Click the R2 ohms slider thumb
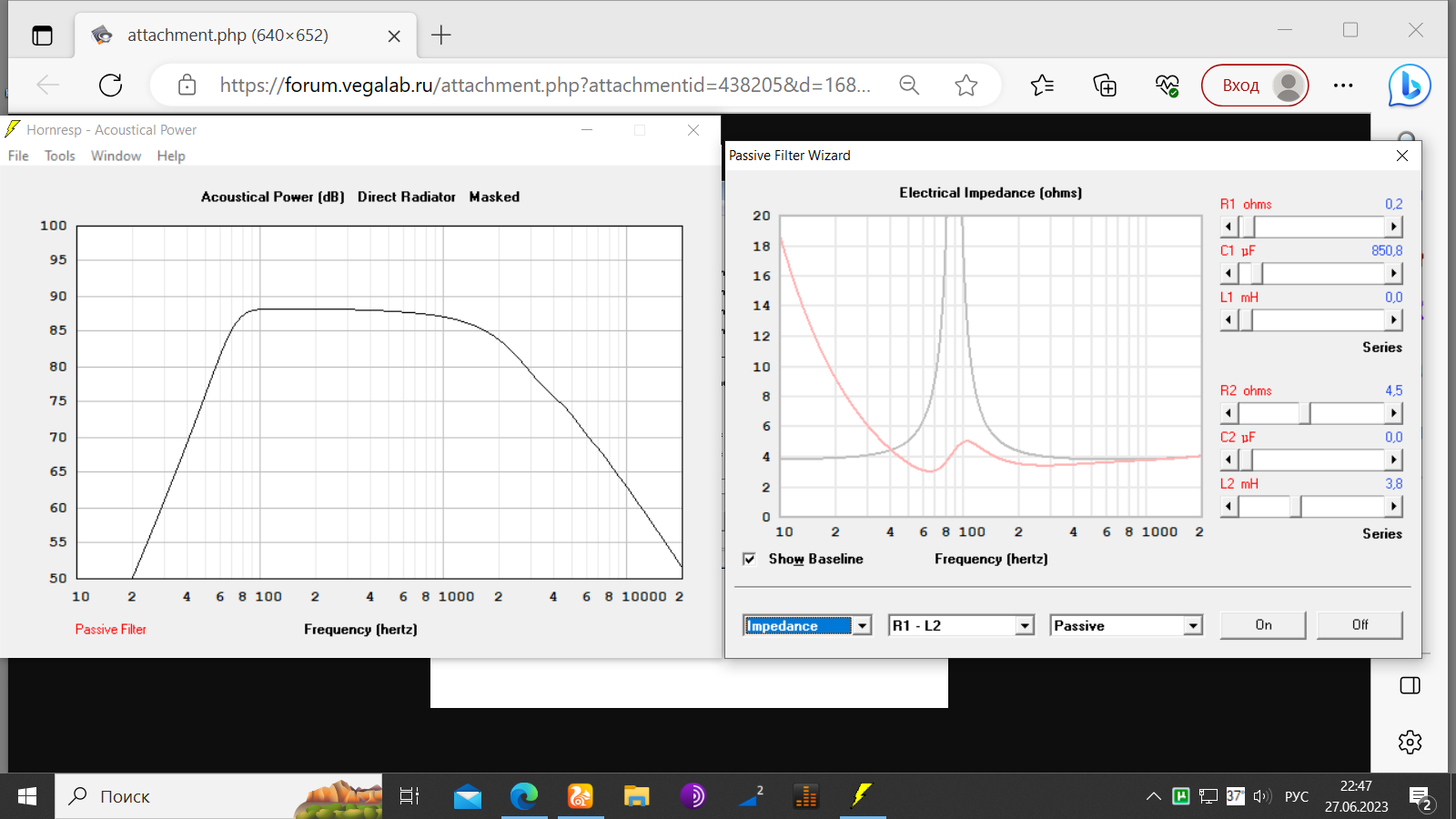Viewport: 1456px width, 819px height. click(x=1305, y=413)
